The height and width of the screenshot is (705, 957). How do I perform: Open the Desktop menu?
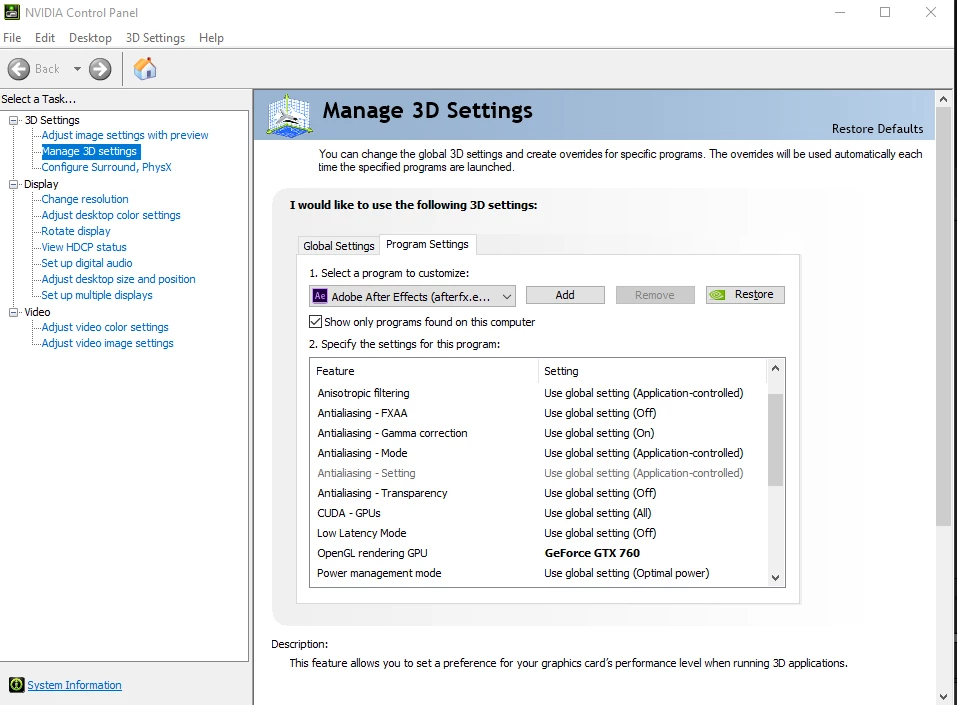click(90, 38)
